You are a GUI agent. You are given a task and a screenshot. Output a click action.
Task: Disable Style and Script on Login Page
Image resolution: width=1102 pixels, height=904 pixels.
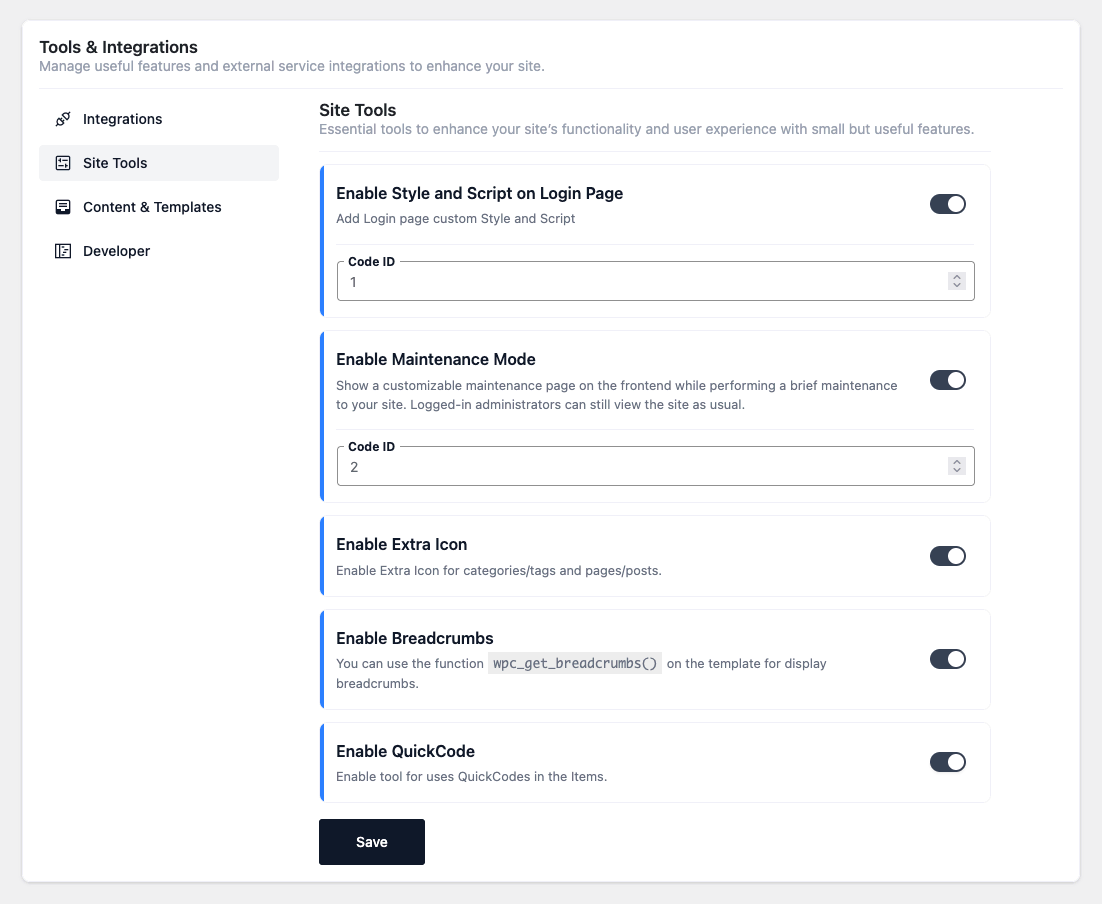click(947, 204)
